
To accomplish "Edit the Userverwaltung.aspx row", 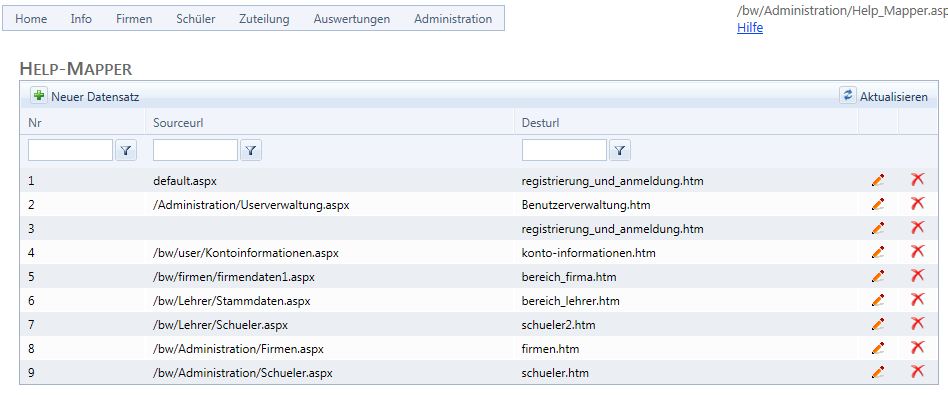I will tap(878, 204).
